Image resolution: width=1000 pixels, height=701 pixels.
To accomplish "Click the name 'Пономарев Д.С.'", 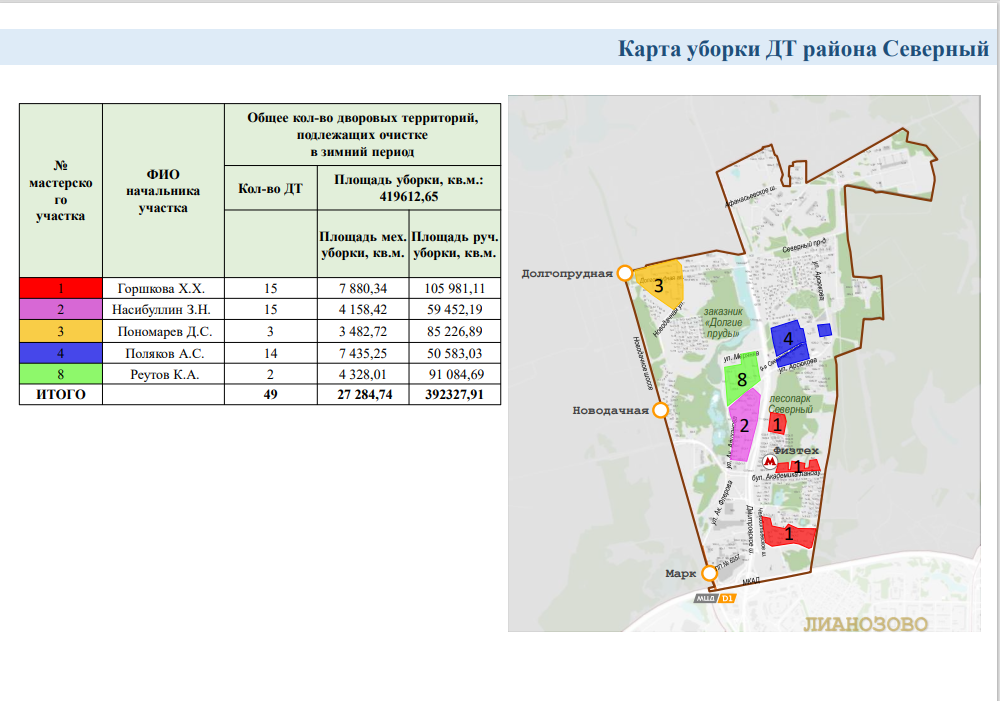I will tap(165, 332).
